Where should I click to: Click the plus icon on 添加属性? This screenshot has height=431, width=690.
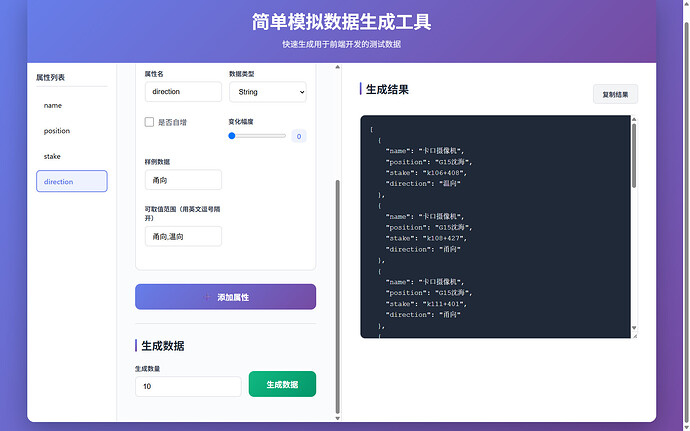207,297
